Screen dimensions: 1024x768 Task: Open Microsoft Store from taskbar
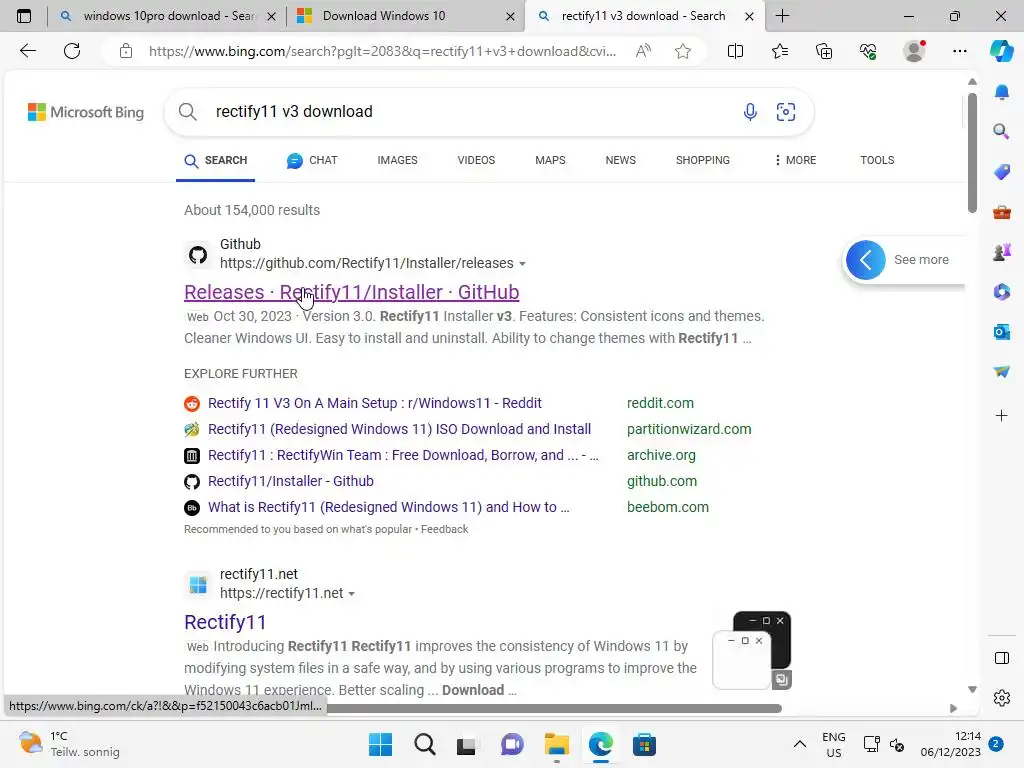[x=644, y=744]
